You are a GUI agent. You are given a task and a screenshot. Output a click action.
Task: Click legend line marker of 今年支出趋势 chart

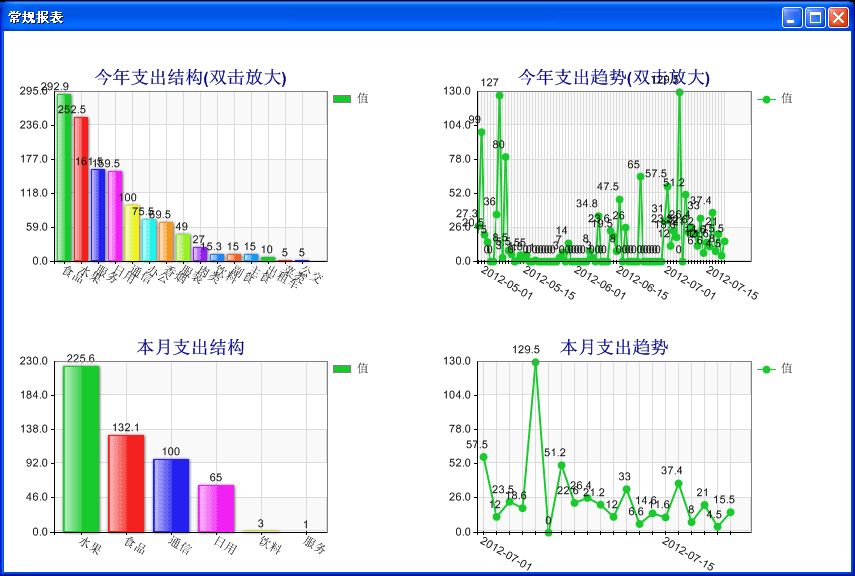[766, 99]
